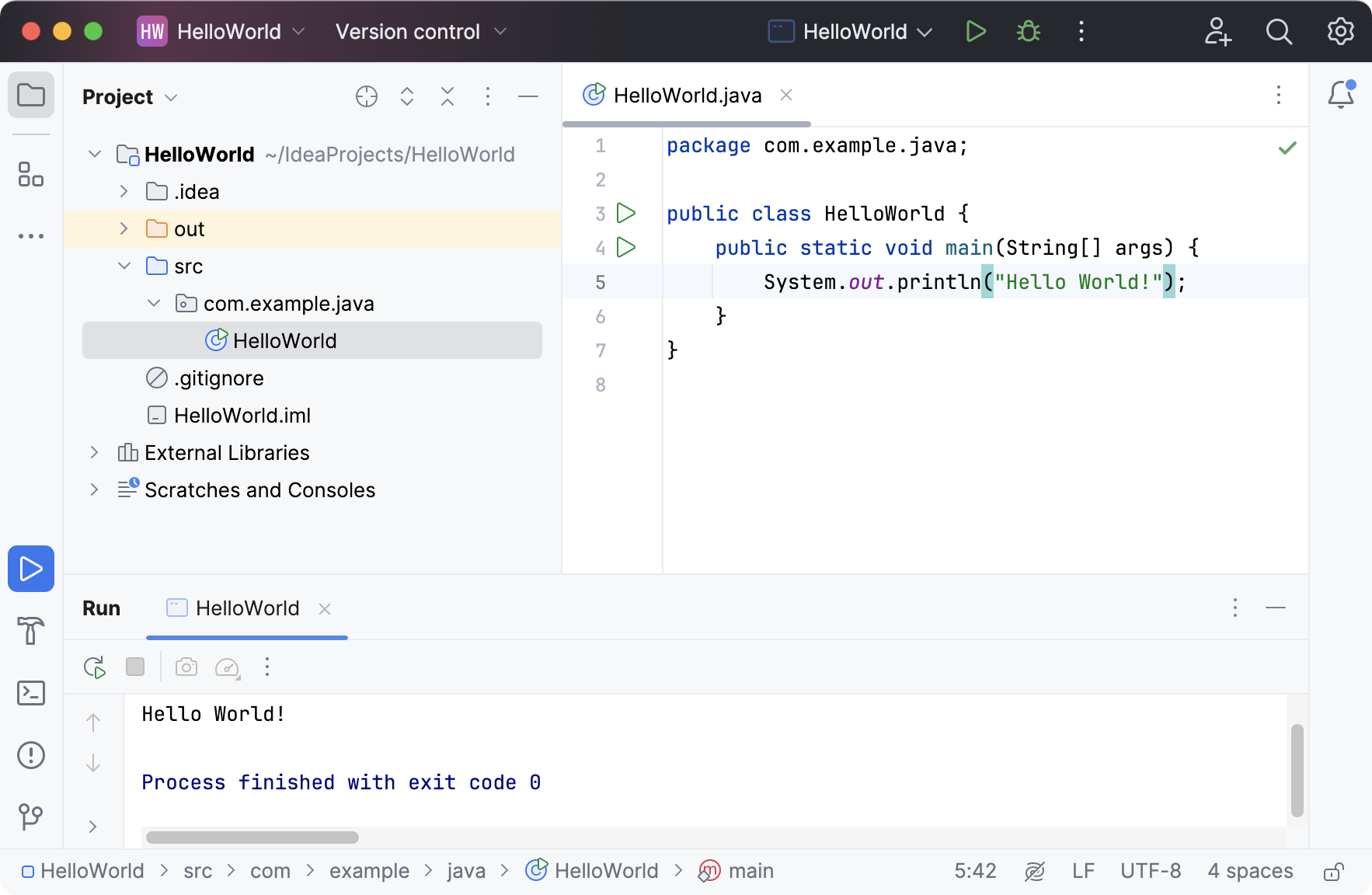The image size is (1372, 895).
Task: Start debugging with the bug icon
Action: tap(1028, 31)
